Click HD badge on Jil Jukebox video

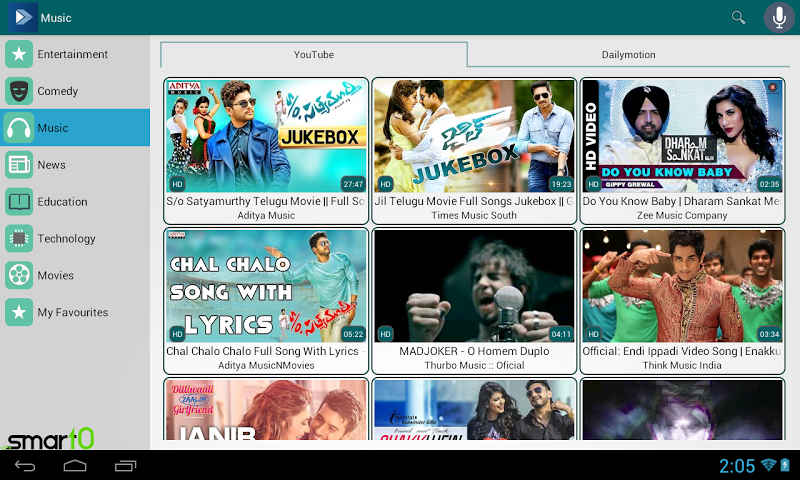point(385,184)
